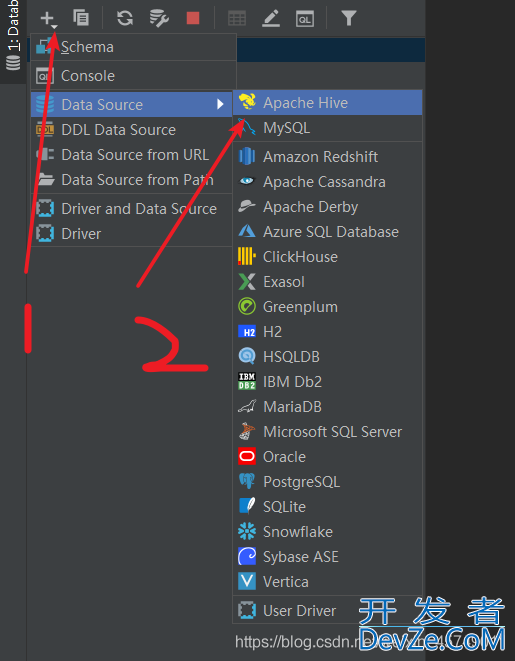The width and height of the screenshot is (515, 661).
Task: Click the Vertica V icon
Action: click(247, 581)
